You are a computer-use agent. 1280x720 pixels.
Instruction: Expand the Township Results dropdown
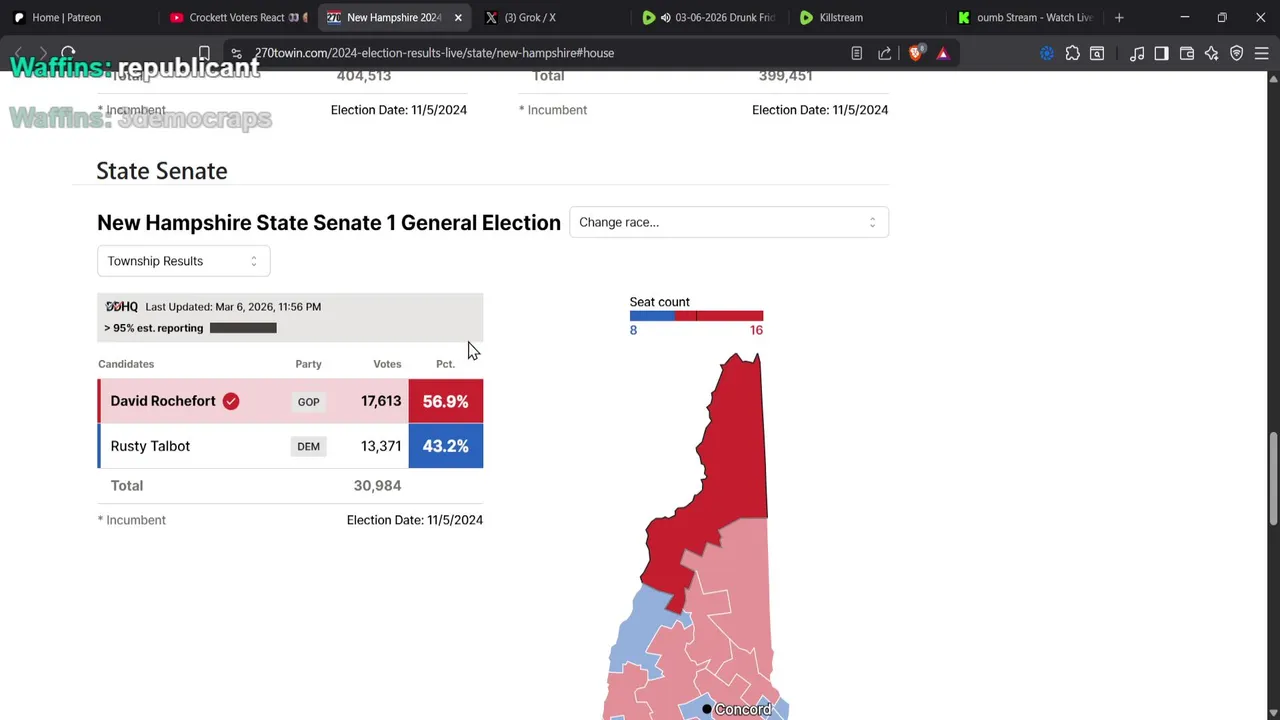pyautogui.click(x=183, y=261)
